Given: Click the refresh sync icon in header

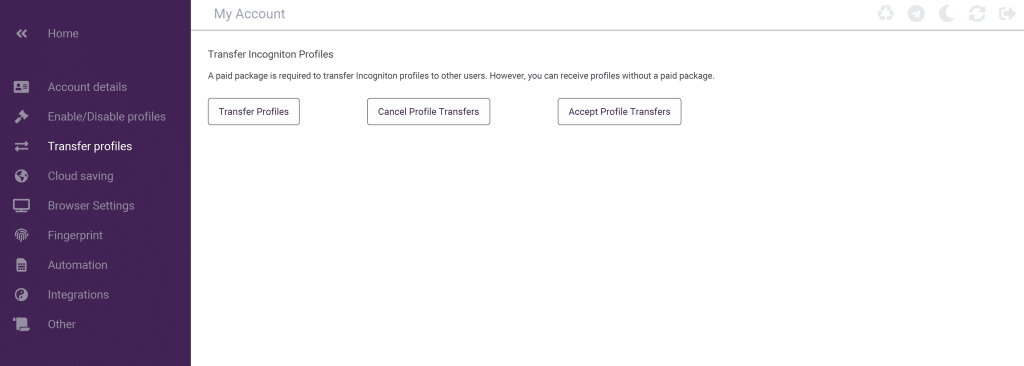Looking at the screenshot, I should (977, 14).
